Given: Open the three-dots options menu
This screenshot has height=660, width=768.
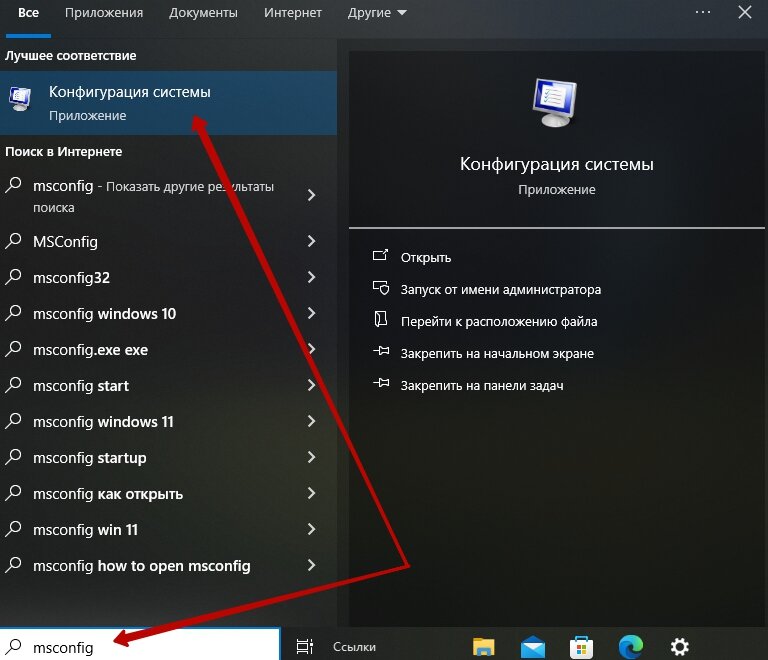Looking at the screenshot, I should 703,12.
